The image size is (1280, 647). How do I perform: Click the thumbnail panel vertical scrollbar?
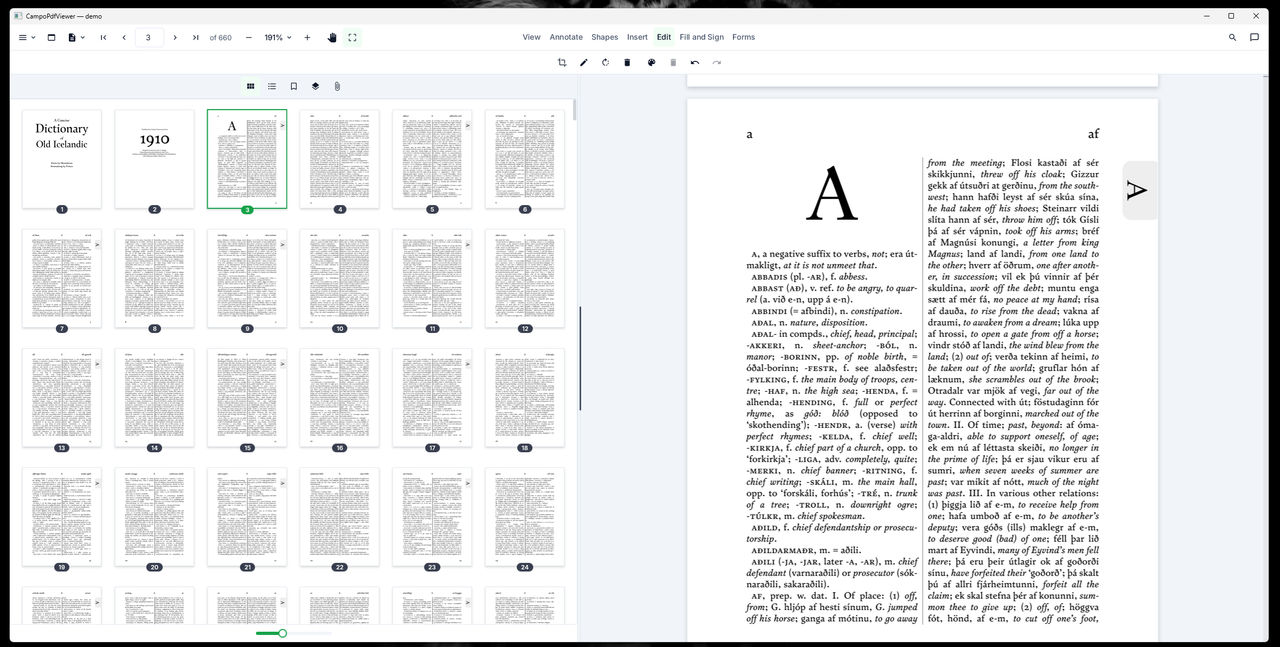pyautogui.click(x=574, y=111)
